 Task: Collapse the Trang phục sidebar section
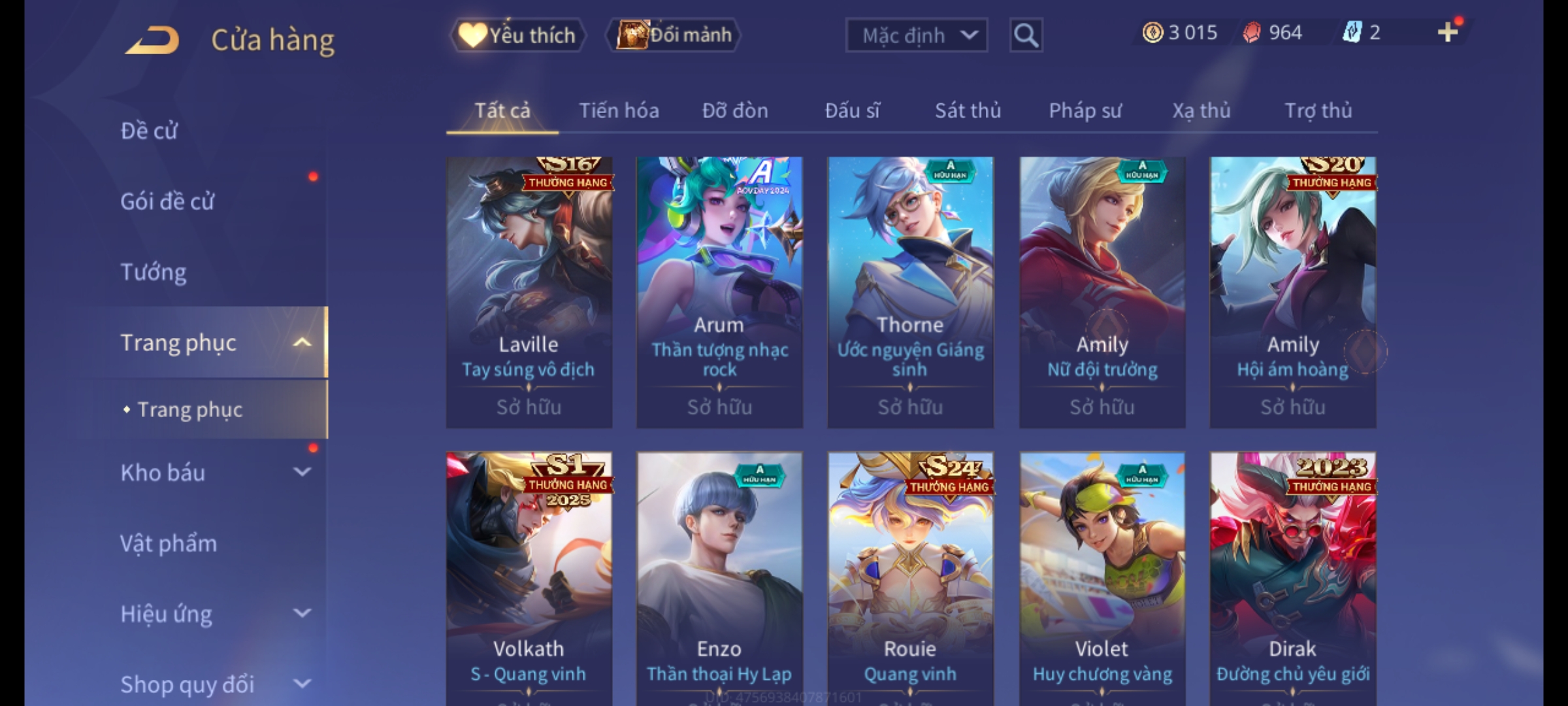click(302, 343)
